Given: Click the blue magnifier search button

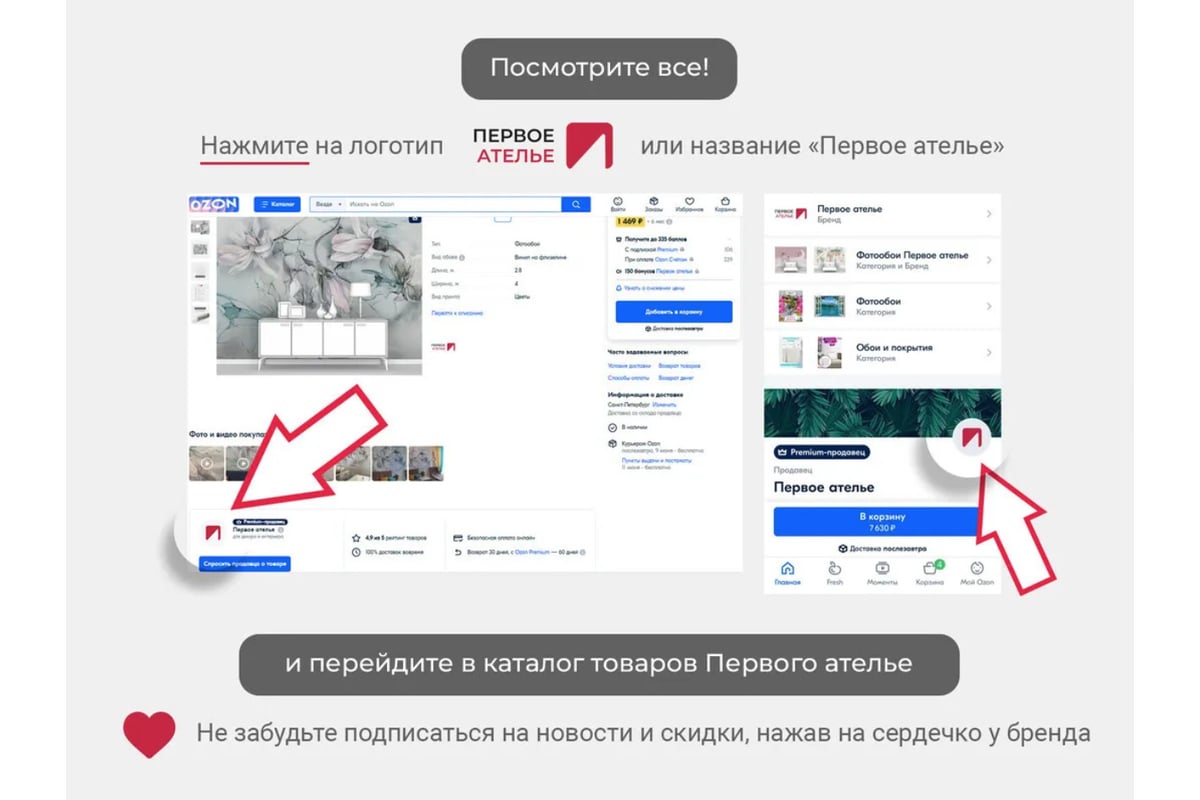Looking at the screenshot, I should 575,204.
